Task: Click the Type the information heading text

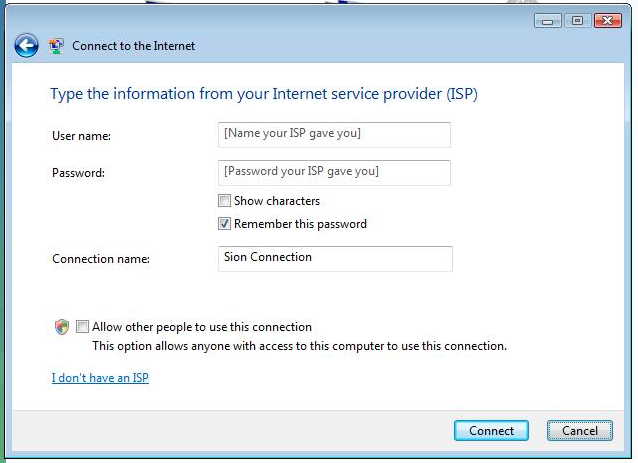Action: pyautogui.click(x=264, y=94)
